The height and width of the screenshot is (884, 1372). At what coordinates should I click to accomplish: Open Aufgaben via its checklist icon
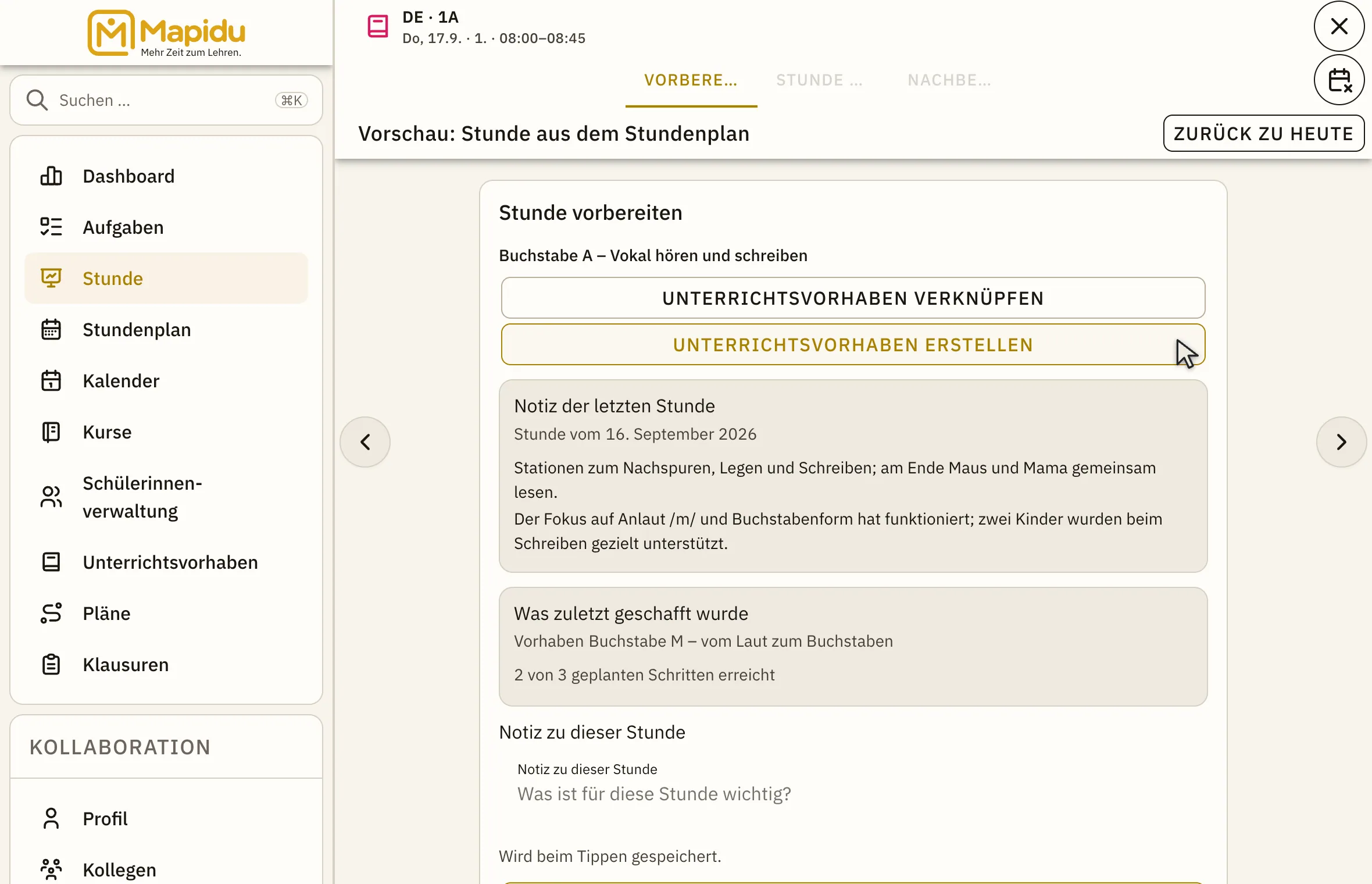[x=51, y=227]
